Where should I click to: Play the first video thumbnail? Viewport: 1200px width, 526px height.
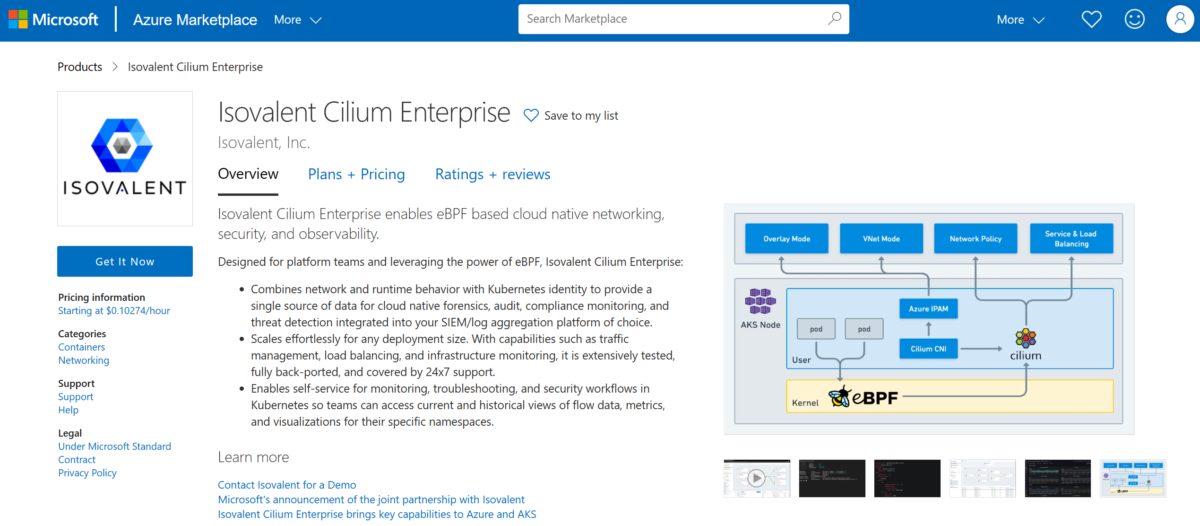coord(757,478)
